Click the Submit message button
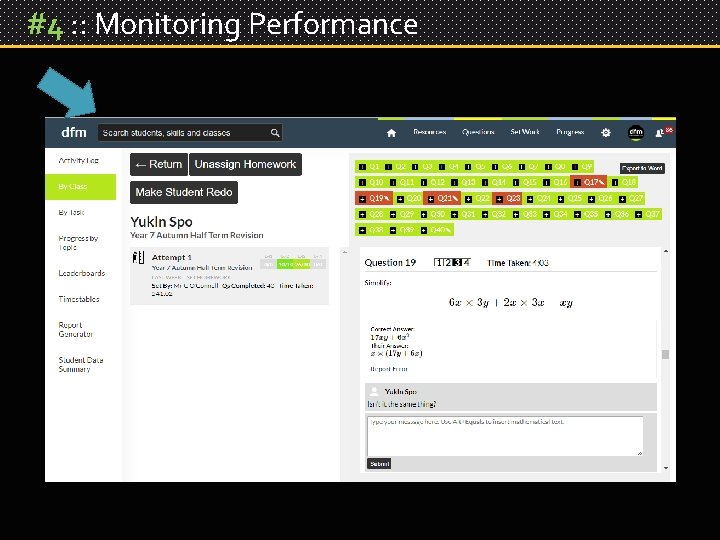The height and width of the screenshot is (540, 720). (379, 464)
